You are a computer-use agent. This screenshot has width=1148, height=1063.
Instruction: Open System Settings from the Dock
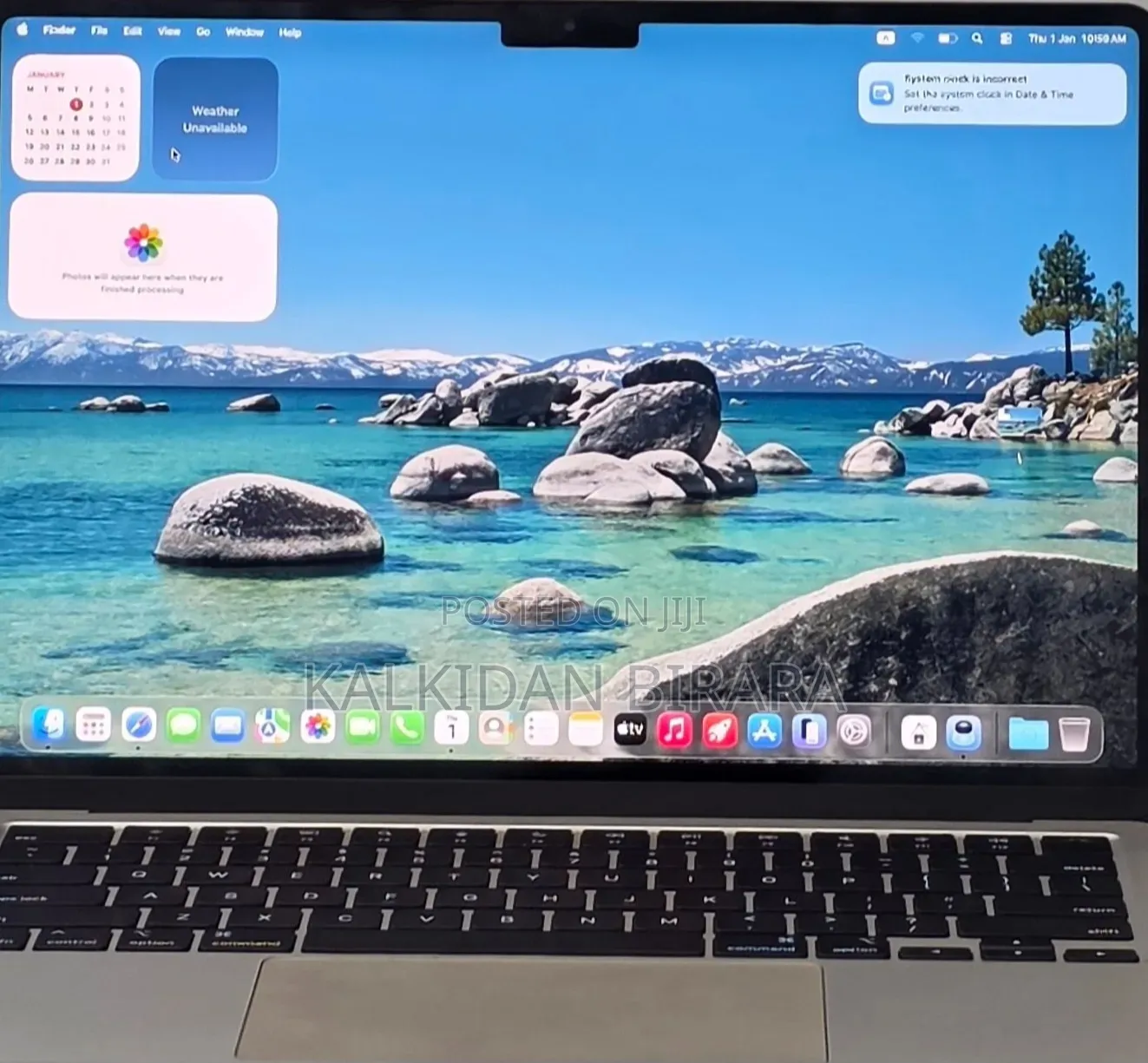[854, 732]
